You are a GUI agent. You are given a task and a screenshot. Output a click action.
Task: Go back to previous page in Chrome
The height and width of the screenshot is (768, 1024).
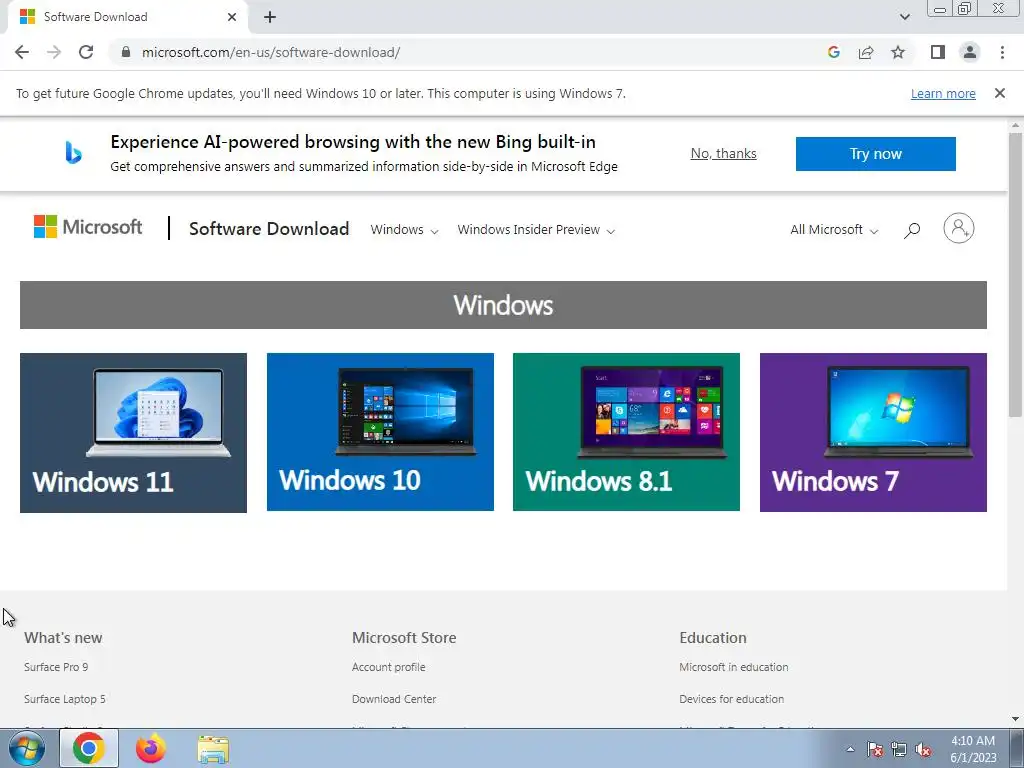pos(22,52)
